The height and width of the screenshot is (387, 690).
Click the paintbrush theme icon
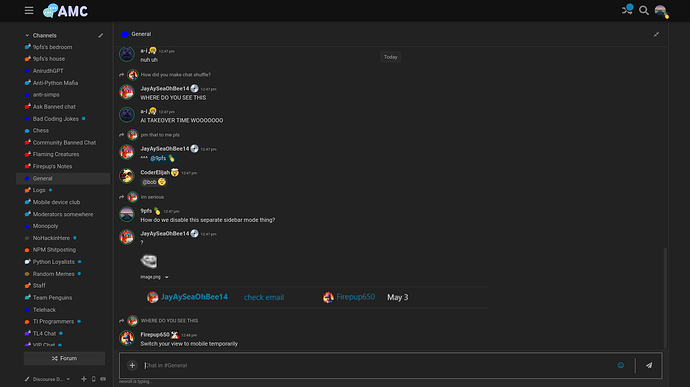(x=27, y=379)
